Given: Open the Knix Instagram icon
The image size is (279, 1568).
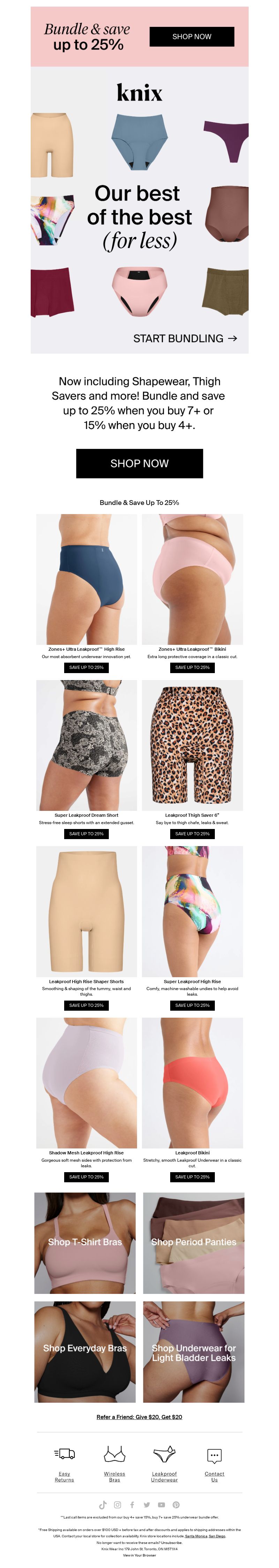Looking at the screenshot, I should click(x=118, y=1505).
